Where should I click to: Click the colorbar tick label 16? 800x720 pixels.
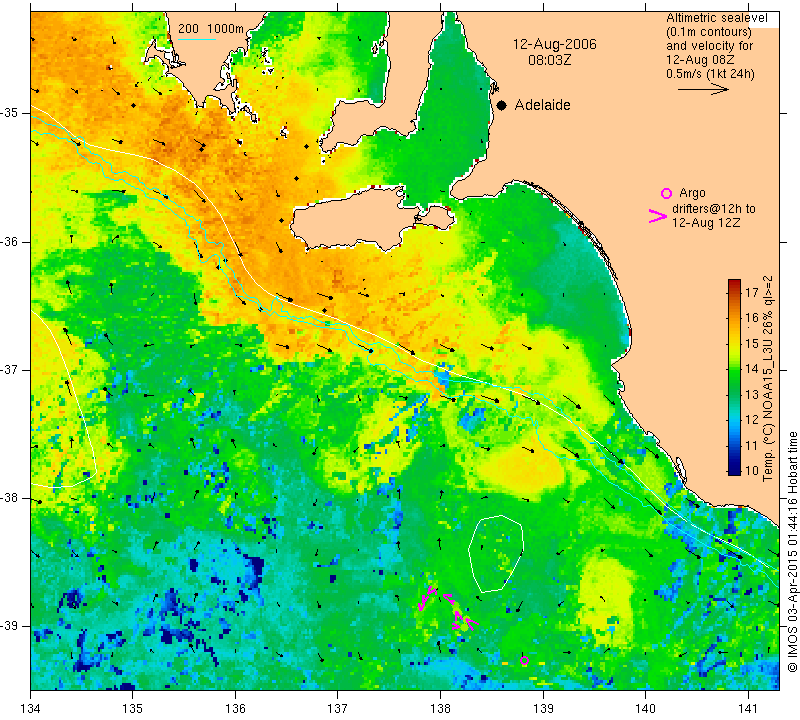tap(752, 318)
